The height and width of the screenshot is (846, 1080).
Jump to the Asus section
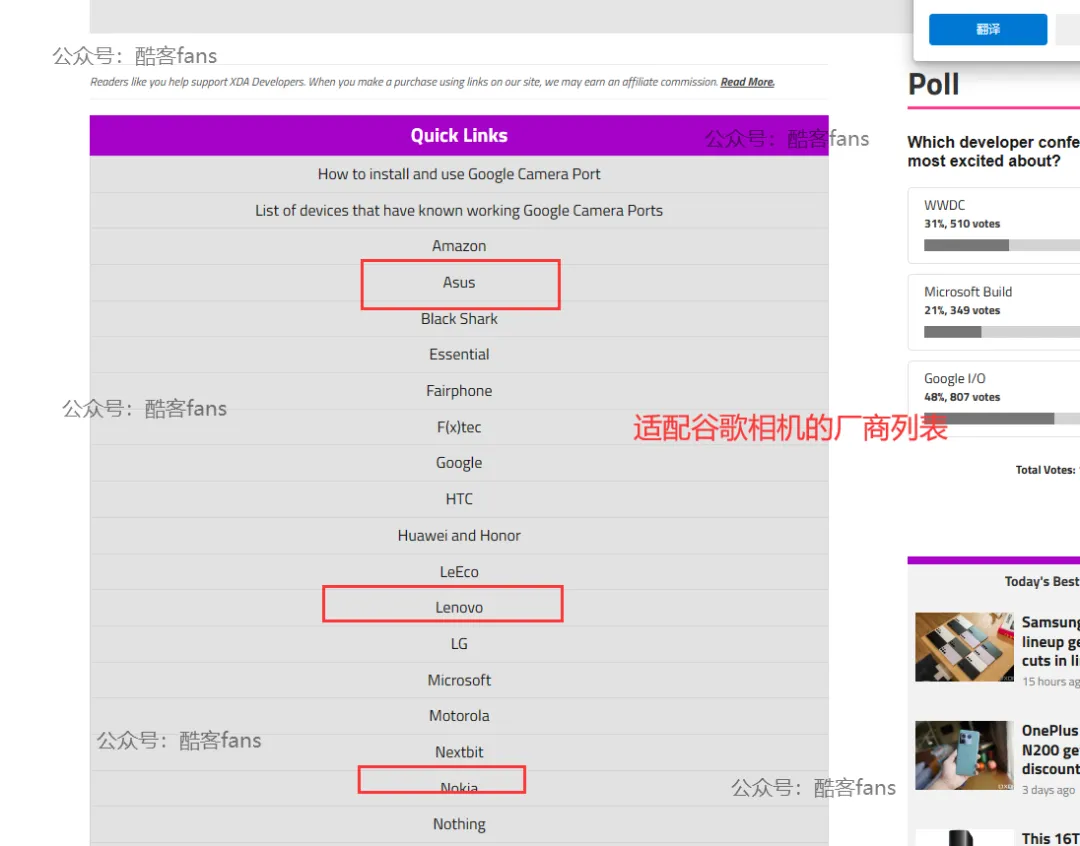click(459, 282)
